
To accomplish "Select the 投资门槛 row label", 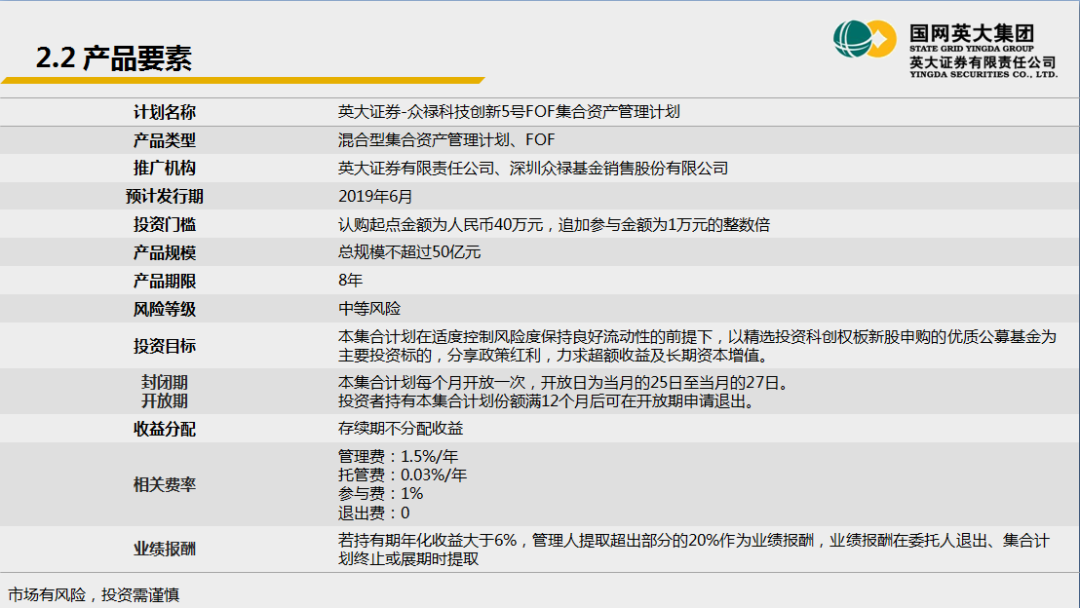I will tap(165, 224).
